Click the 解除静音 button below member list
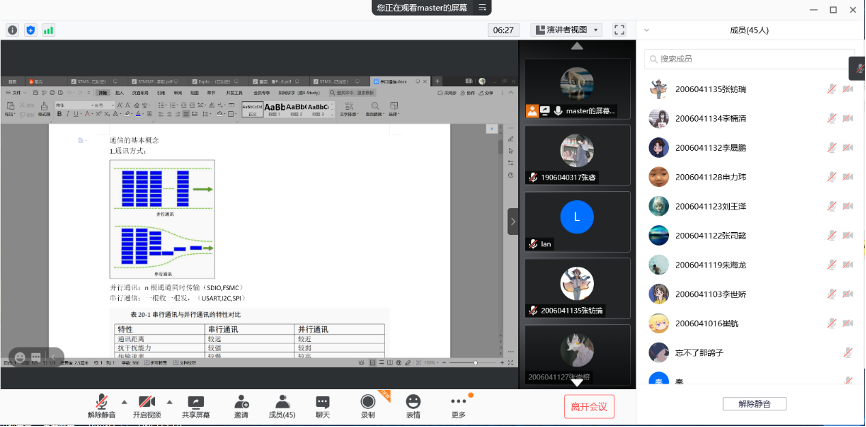 click(754, 404)
